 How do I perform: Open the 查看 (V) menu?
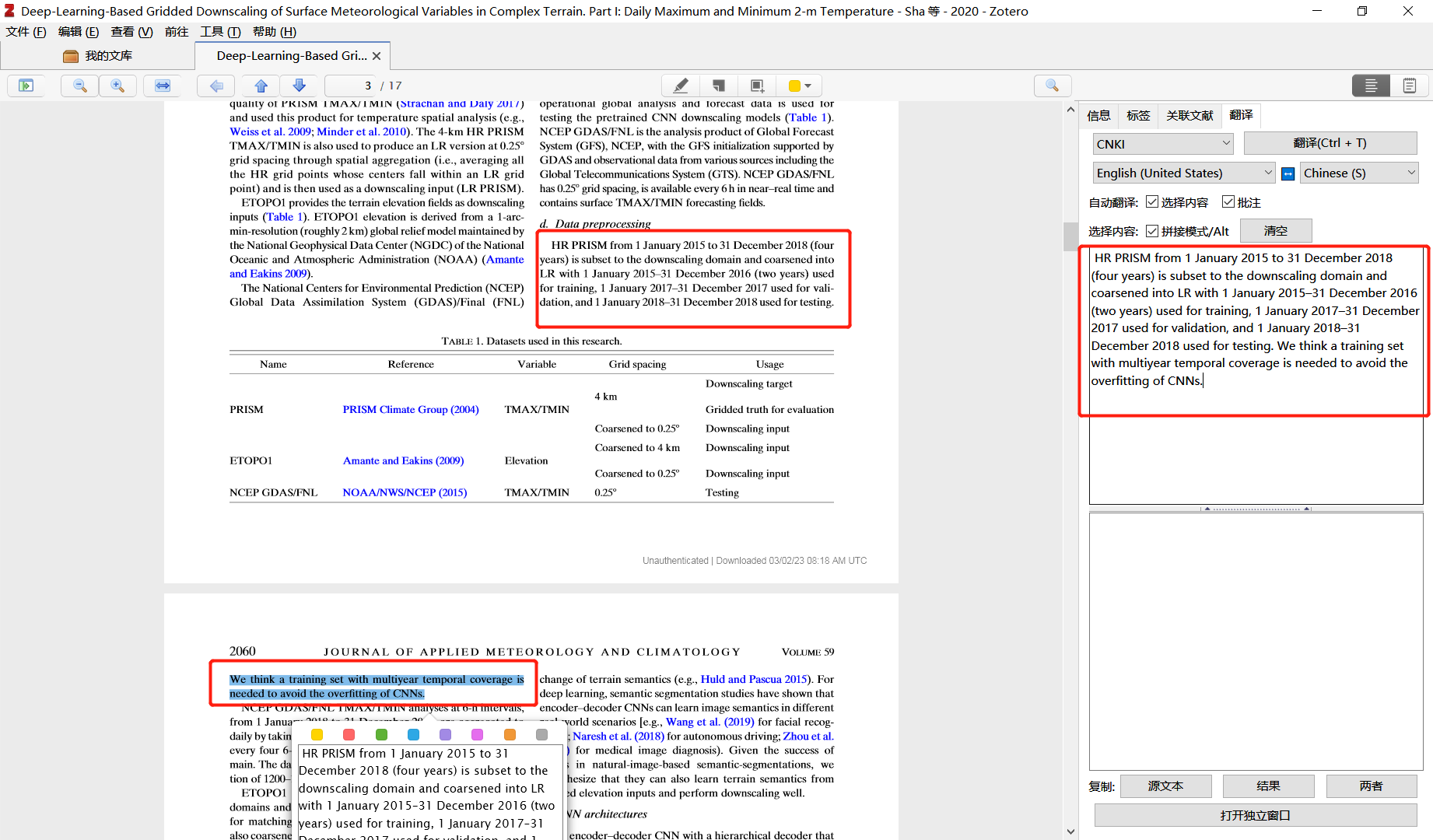click(131, 32)
